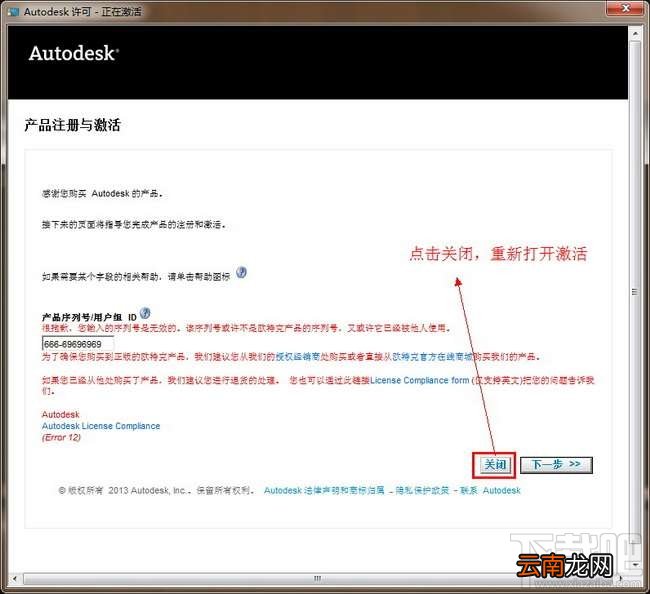Click the serial number field containing 666-69696969
650x594 pixels.
click(78, 344)
